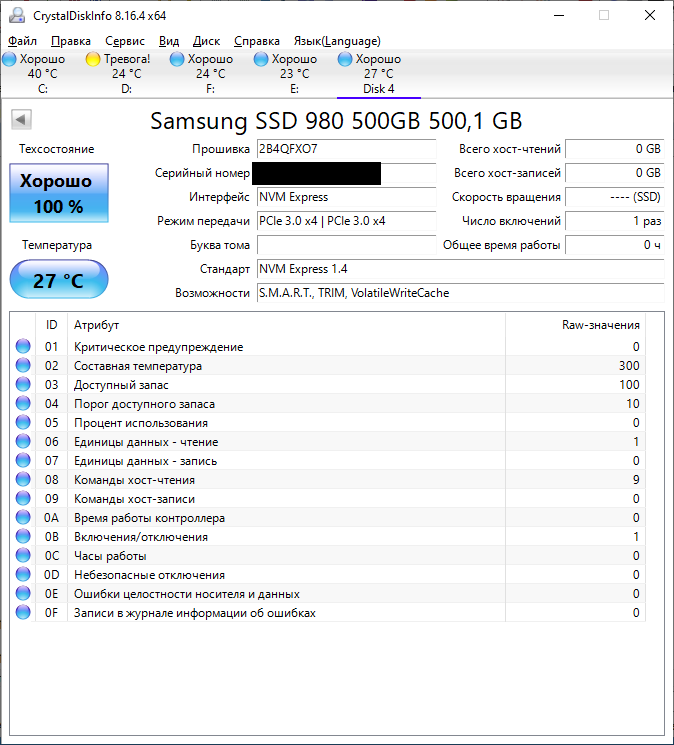Switch to disk F: tab
674x745 pixels.
pos(210,74)
